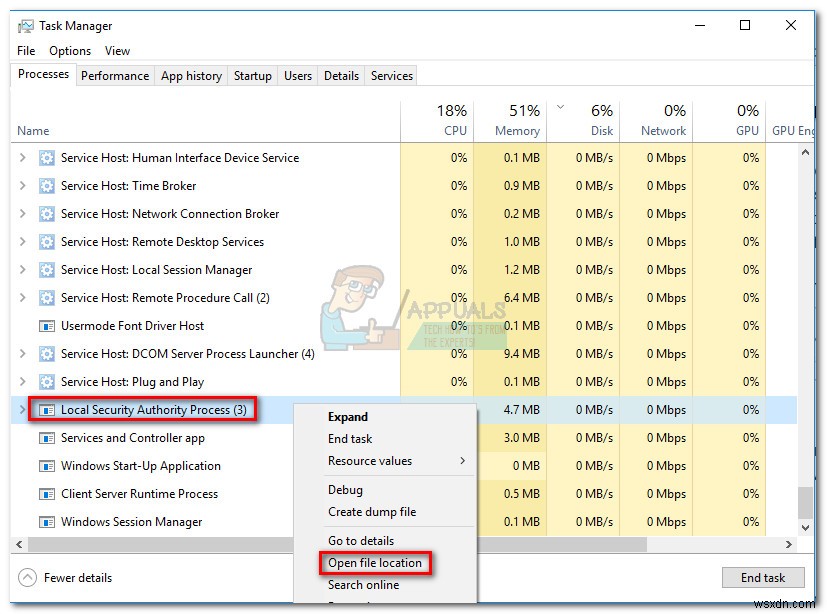827x614 pixels.
Task: Click the Human Interface Device Service gear icon
Action: (x=47, y=158)
